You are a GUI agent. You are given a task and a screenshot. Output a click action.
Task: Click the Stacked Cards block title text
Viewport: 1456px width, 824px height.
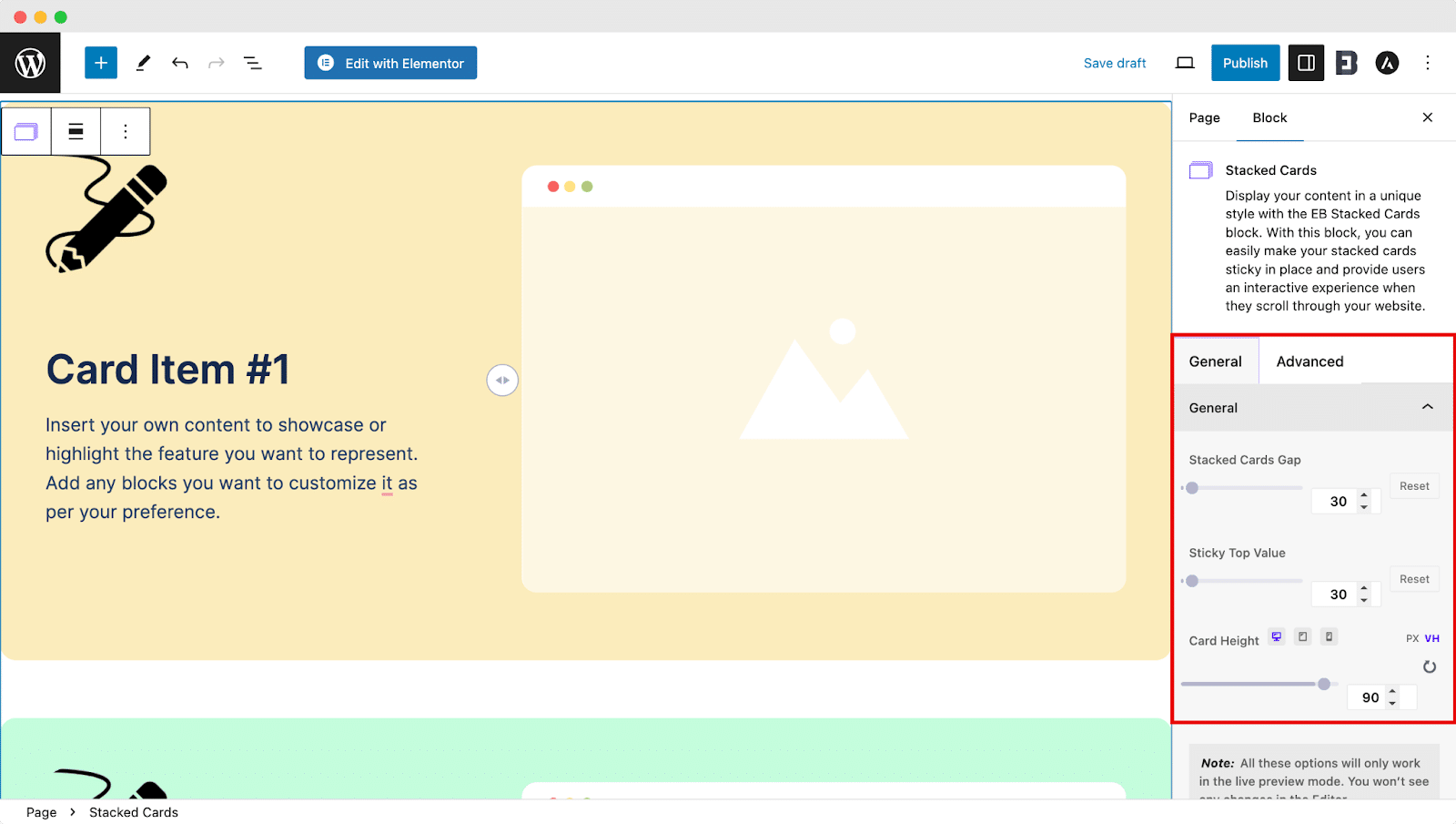1270,170
